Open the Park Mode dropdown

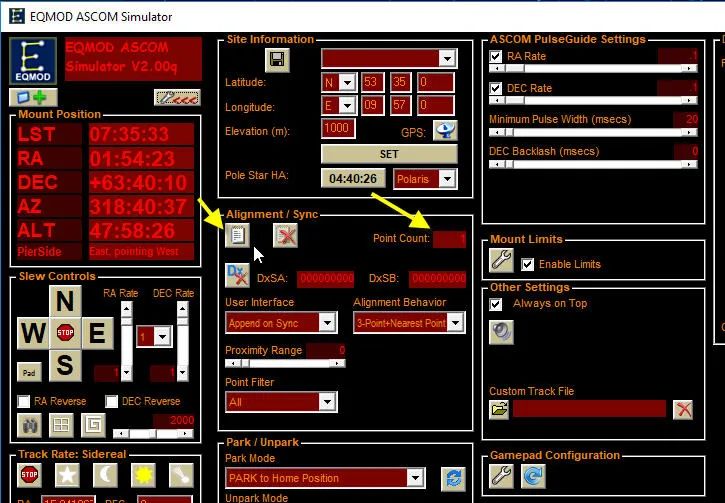point(414,478)
